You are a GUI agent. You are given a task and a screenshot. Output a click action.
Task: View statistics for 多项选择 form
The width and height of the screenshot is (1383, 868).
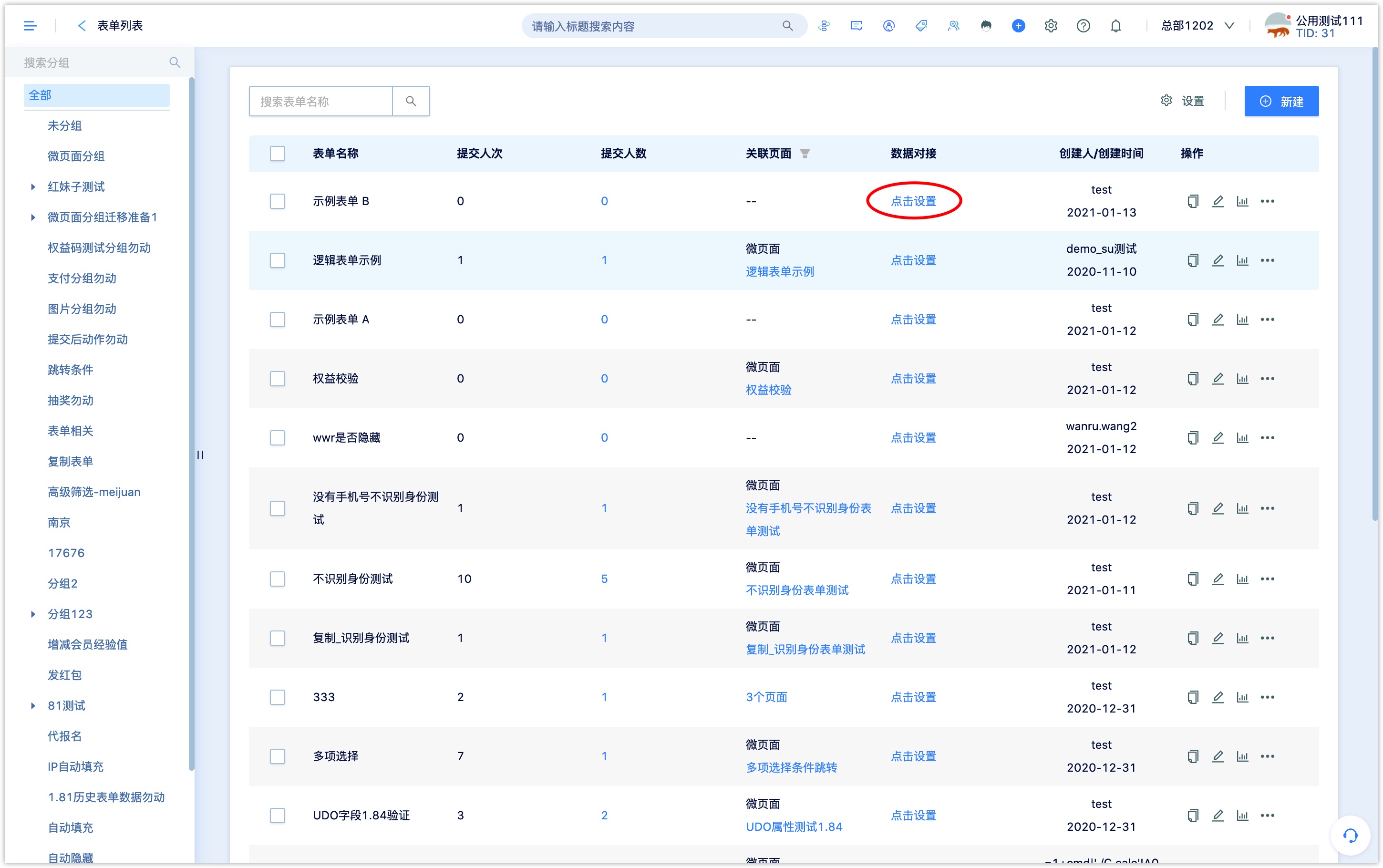click(x=1242, y=756)
